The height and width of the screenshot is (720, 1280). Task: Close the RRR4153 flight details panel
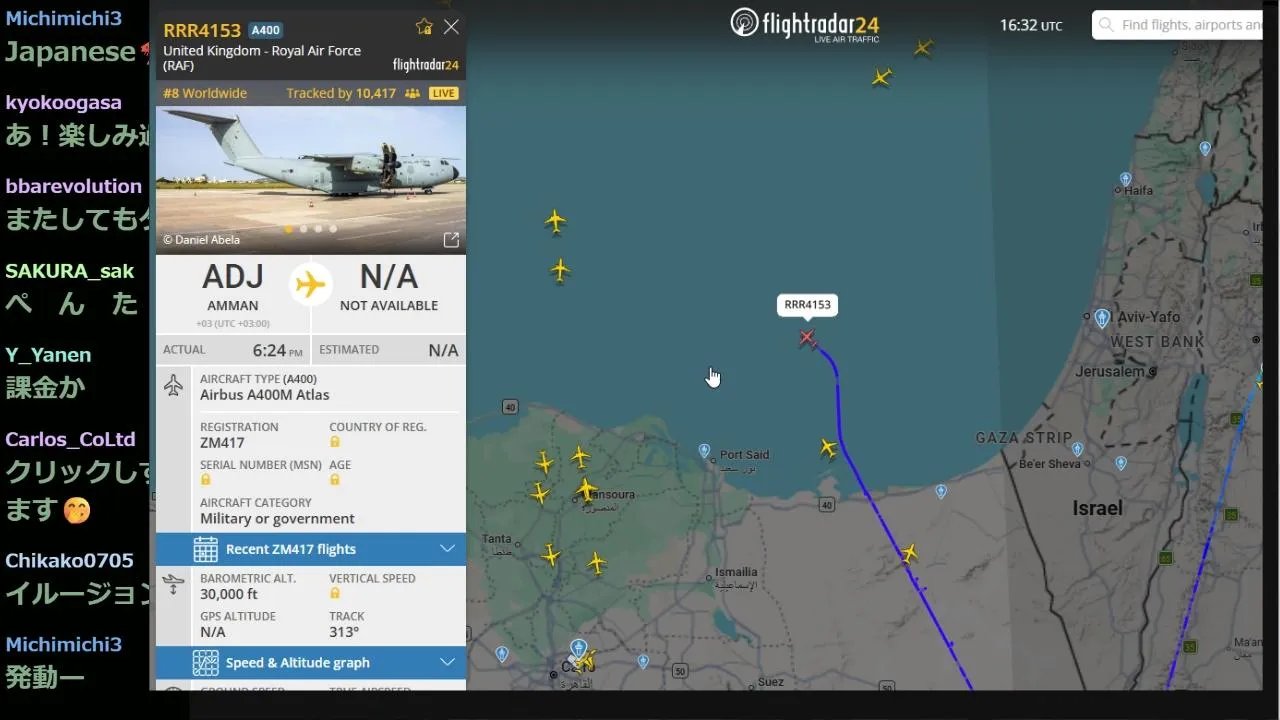pos(451,27)
